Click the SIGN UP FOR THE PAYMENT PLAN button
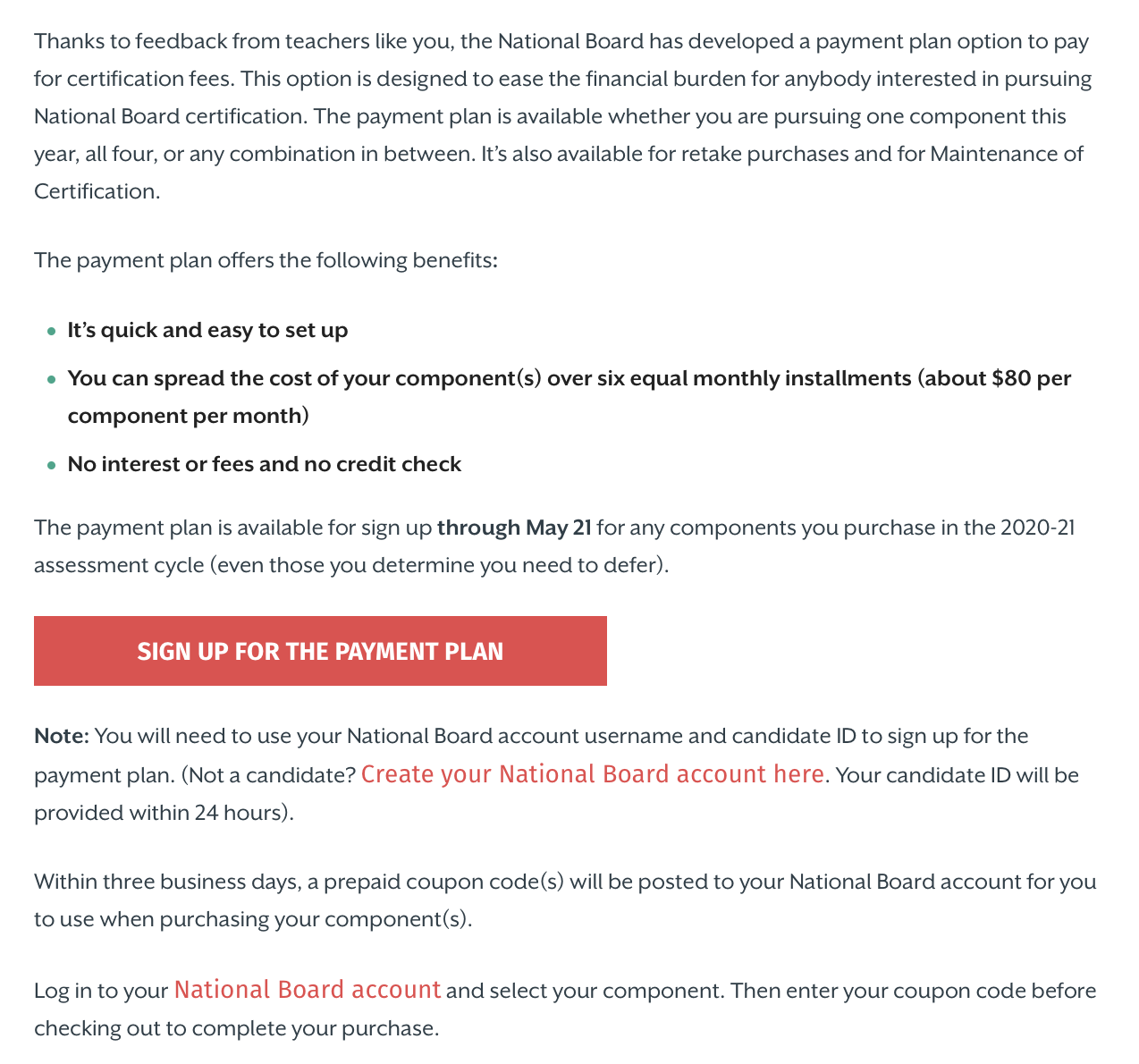The width and height of the screenshot is (1139, 1064). point(320,651)
